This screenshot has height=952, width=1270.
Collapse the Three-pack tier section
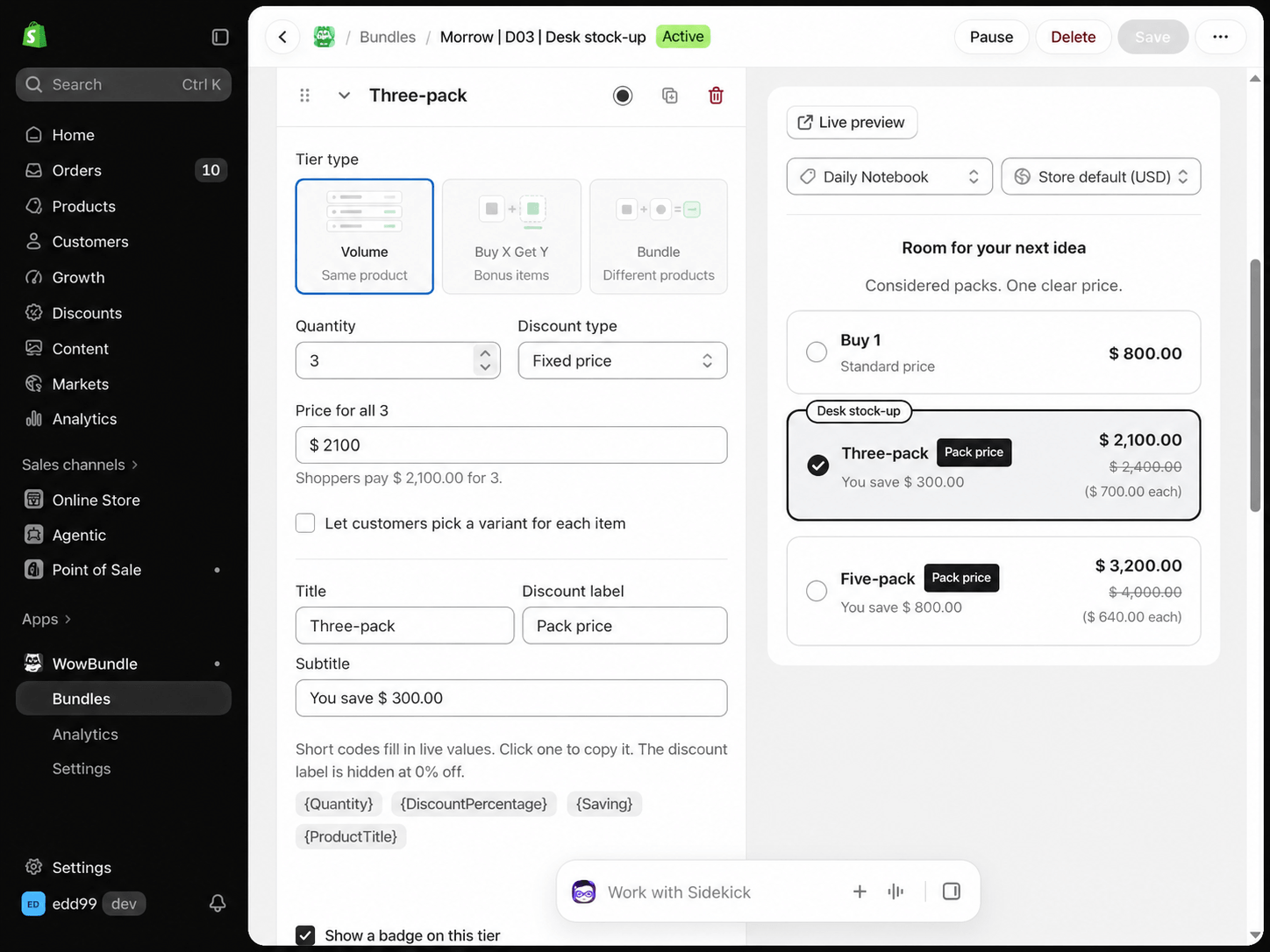click(345, 96)
